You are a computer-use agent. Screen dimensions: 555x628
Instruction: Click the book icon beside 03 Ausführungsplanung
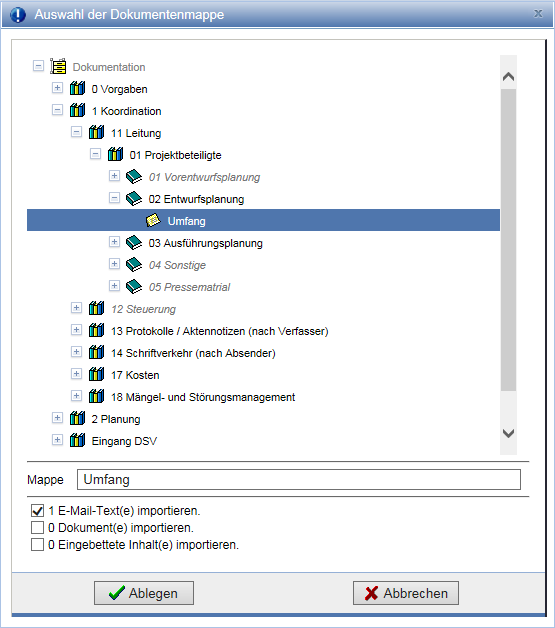tap(134, 243)
